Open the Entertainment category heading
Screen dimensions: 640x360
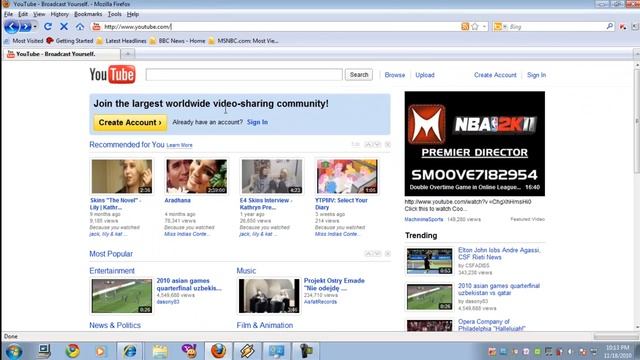click(x=112, y=271)
